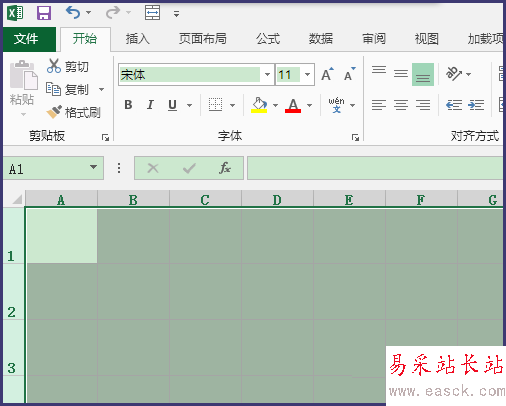Open the 页面布局 (Page Layout) tab
The height and width of the screenshot is (406, 506).
point(203,39)
